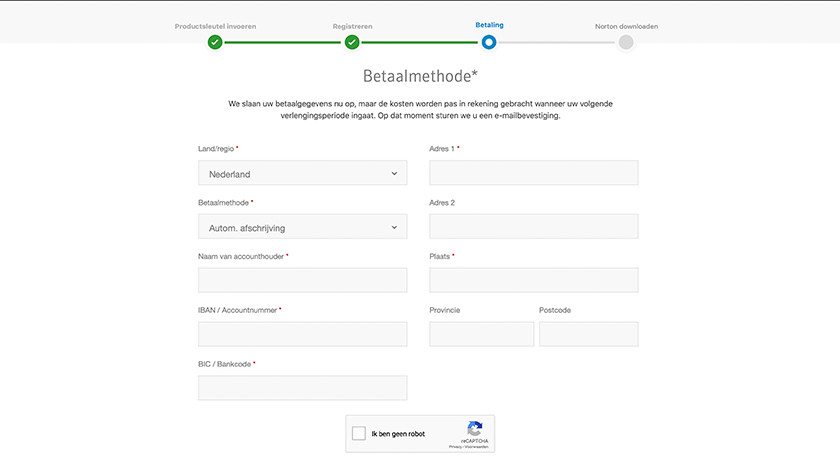Click the green checkmark under Registreren
840x473 pixels.
[352, 42]
